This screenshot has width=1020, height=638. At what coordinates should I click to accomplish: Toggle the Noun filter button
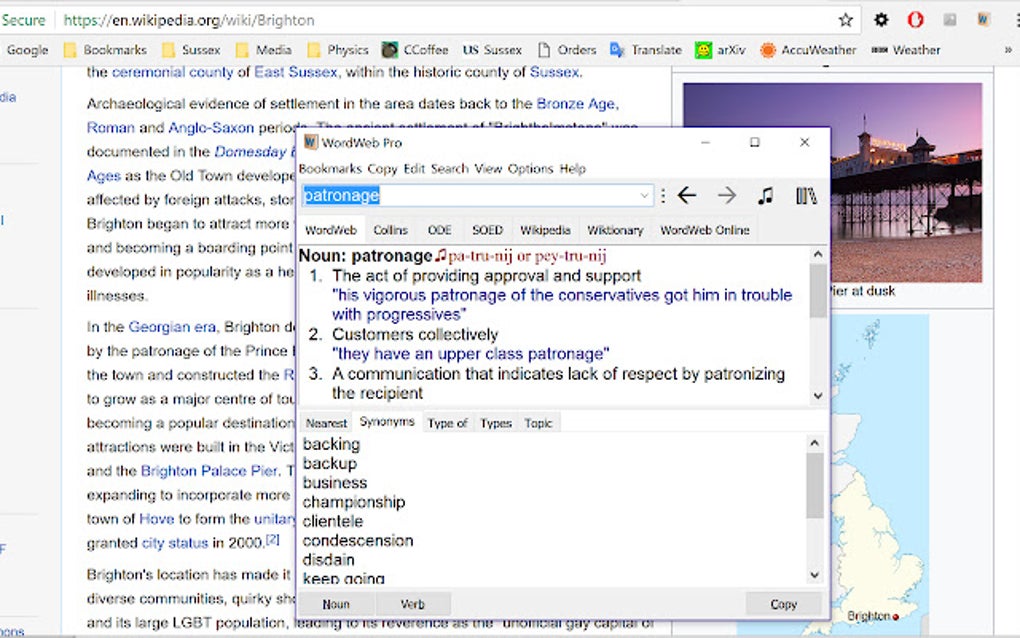pyautogui.click(x=336, y=604)
